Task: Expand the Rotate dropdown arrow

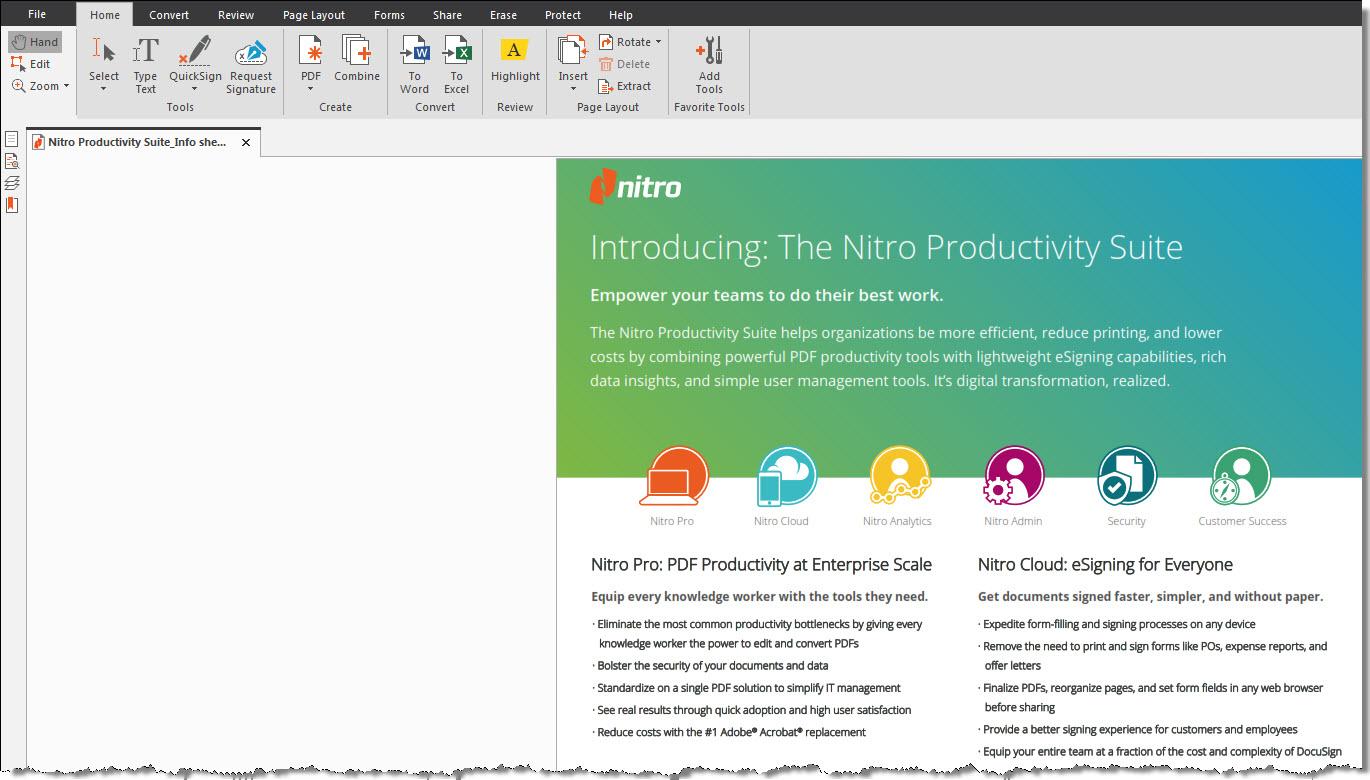Action: [x=658, y=42]
